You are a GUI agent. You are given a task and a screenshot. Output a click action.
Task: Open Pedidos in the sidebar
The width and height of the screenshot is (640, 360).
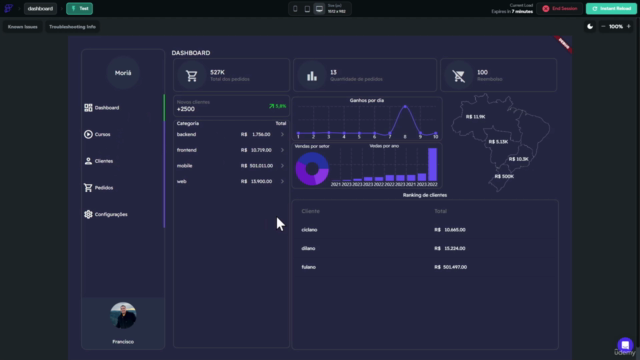[x=122, y=188]
